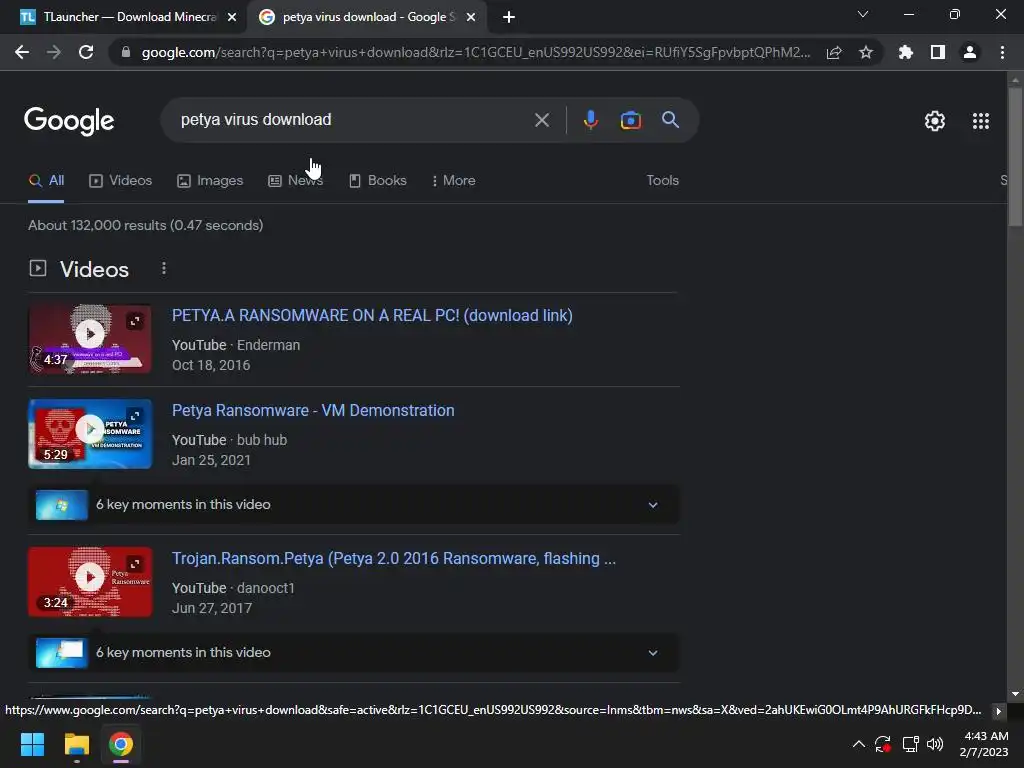This screenshot has height=768, width=1024.
Task: Open a new browser tab
Action: 509,17
